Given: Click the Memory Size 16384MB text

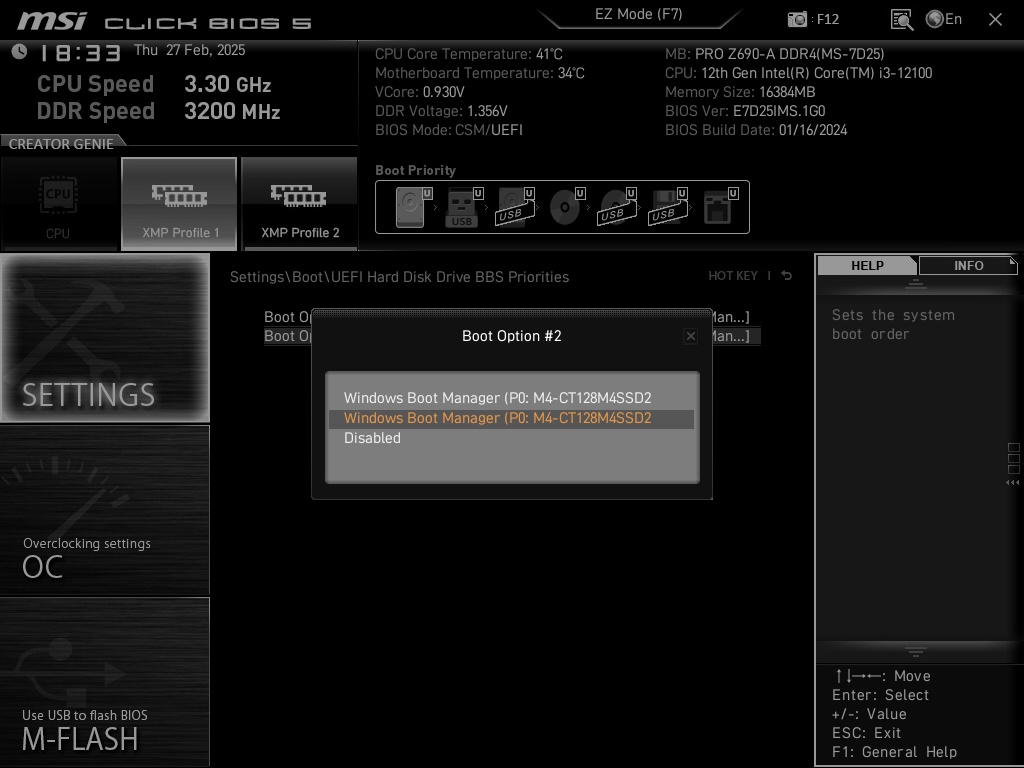Looking at the screenshot, I should (740, 92).
